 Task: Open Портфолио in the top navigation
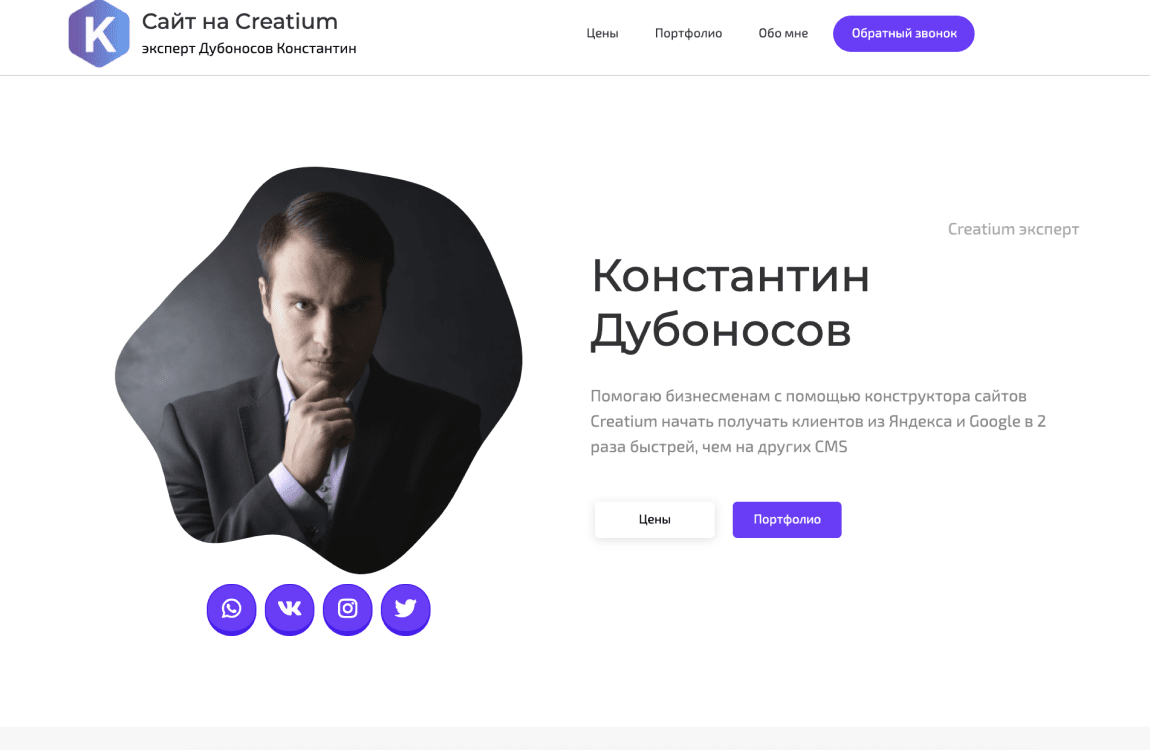point(688,33)
